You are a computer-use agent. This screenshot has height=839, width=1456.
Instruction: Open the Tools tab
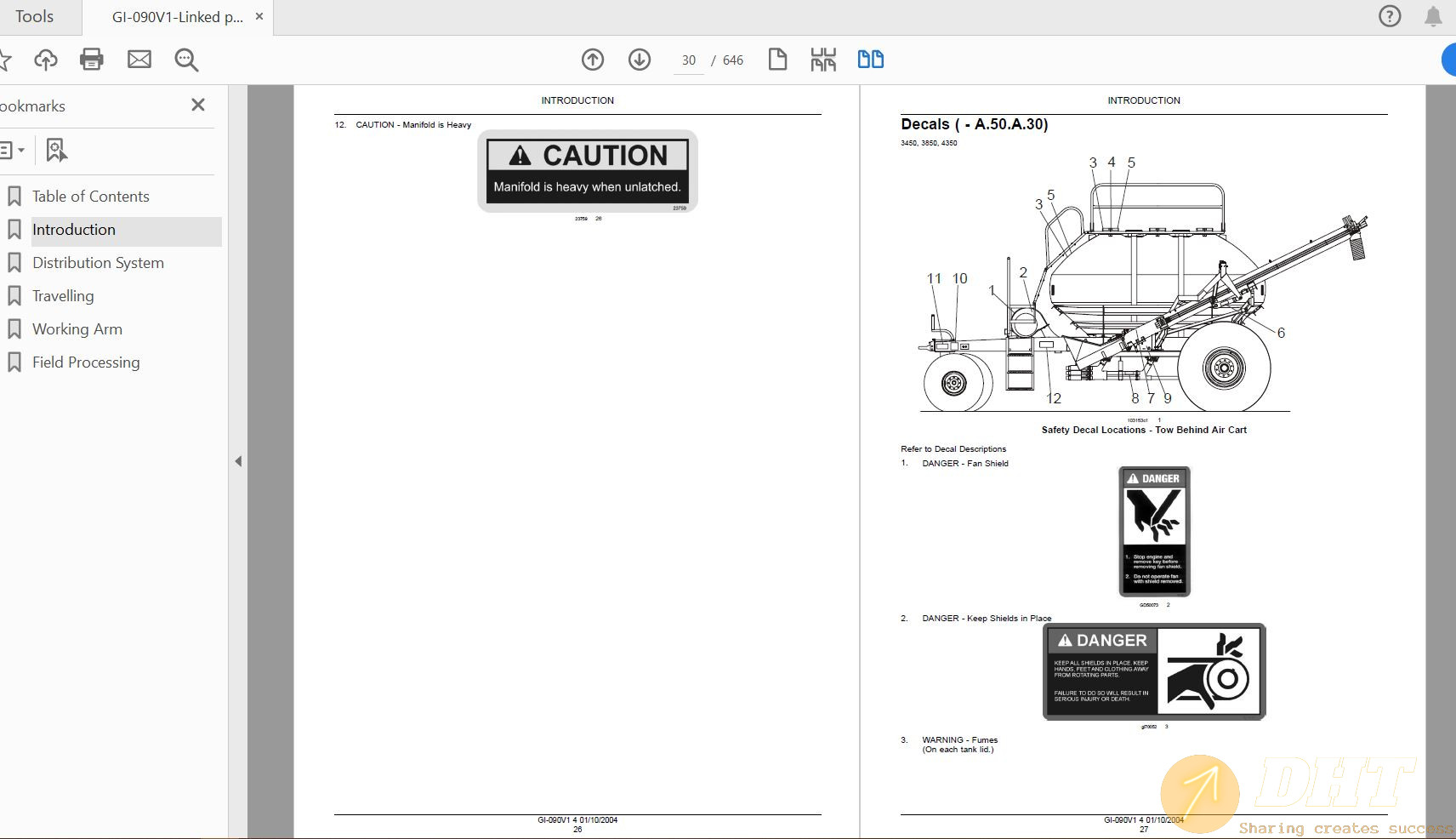pyautogui.click(x=34, y=17)
